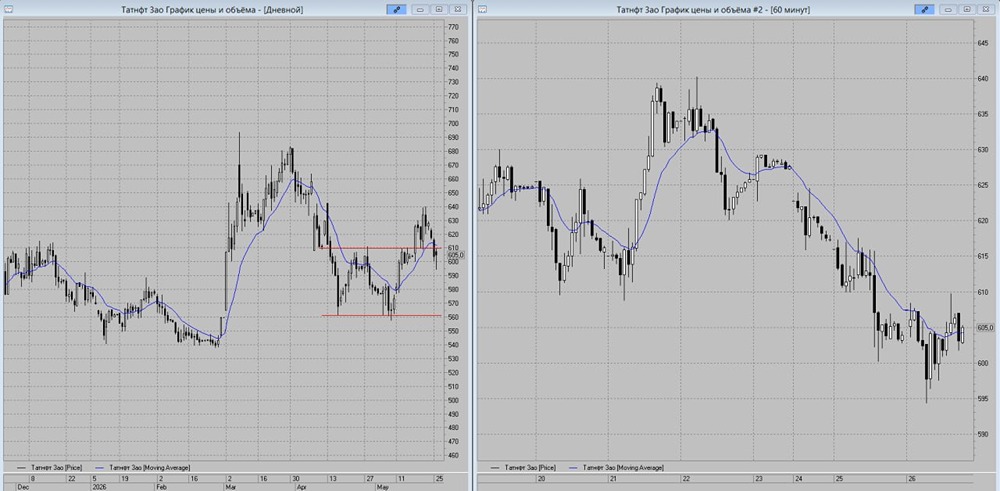The image size is (1000, 491).
Task: Open the system menu icon of the Дневной chart window
Action: [8, 9]
